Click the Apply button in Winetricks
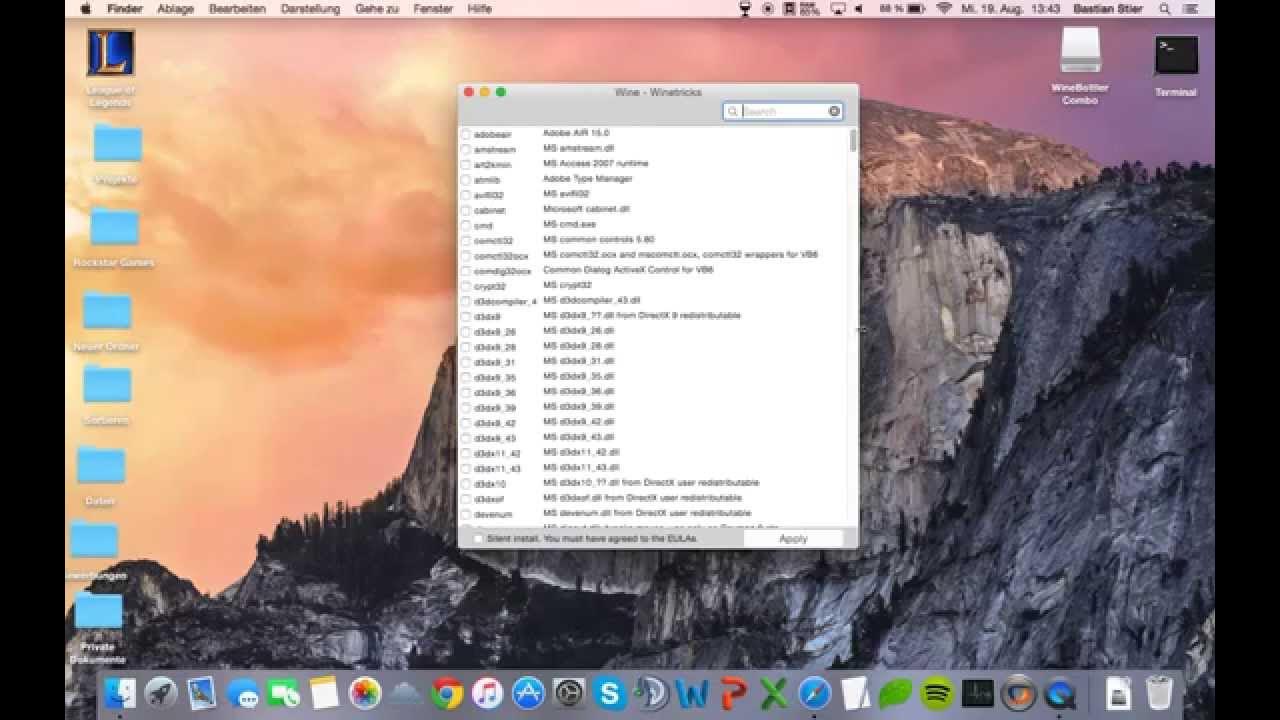The image size is (1280, 720). point(793,538)
